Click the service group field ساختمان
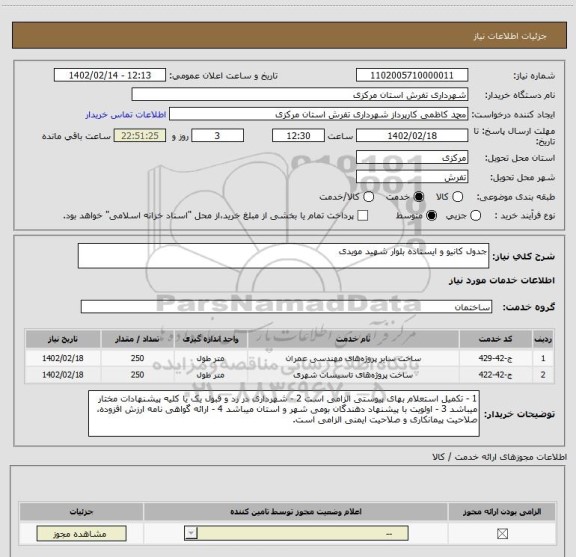576x557 pixels. point(286,307)
